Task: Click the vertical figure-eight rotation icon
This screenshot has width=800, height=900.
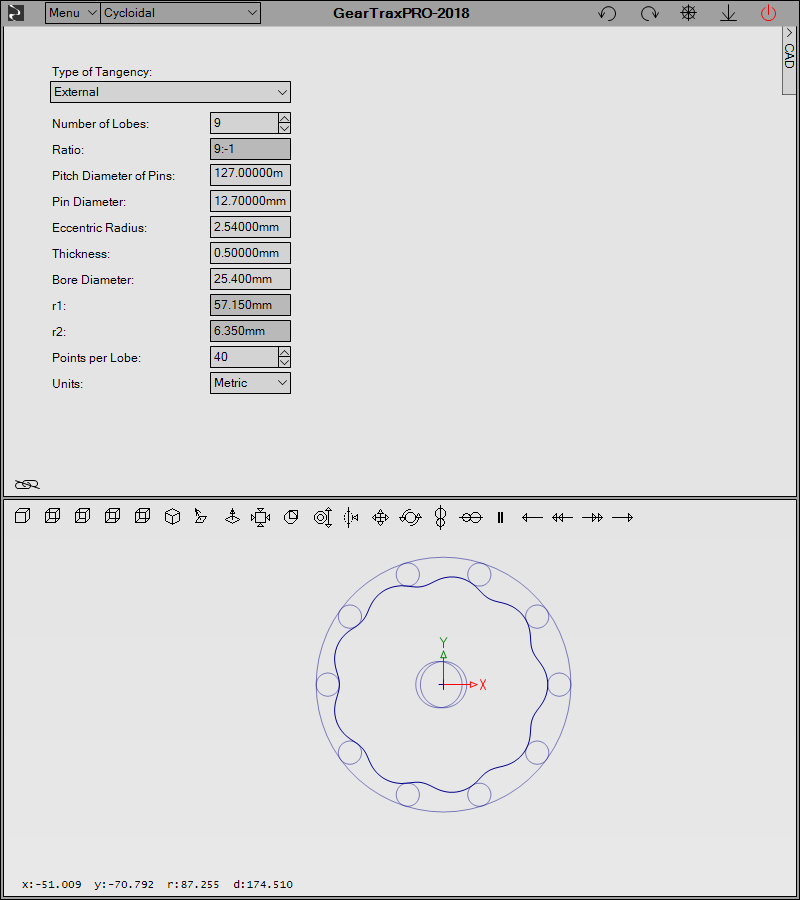Action: pyautogui.click(x=440, y=517)
